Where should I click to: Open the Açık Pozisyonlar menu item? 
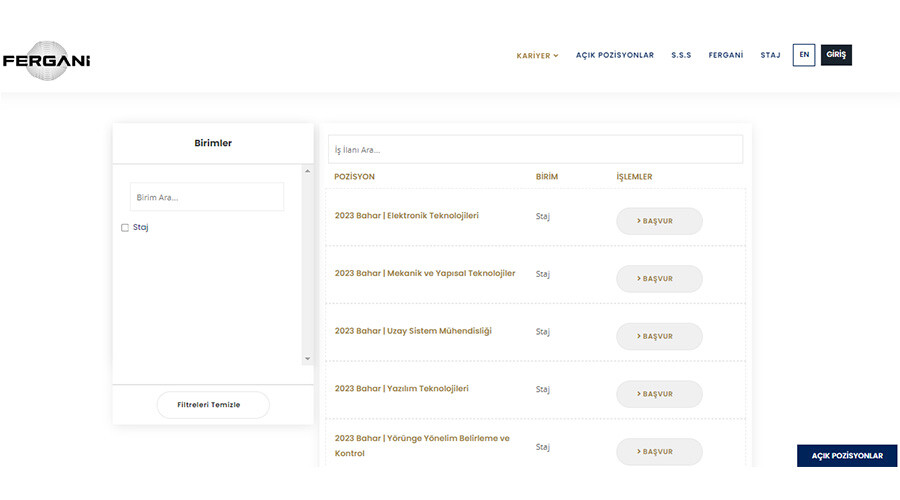point(614,56)
